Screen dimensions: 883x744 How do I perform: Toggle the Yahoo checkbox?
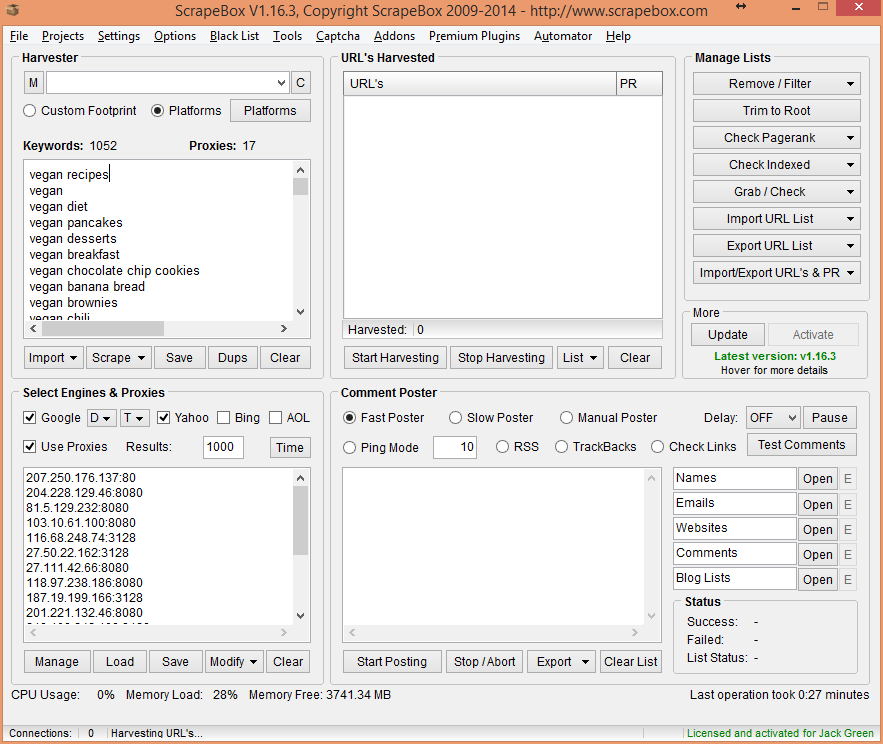[163, 418]
